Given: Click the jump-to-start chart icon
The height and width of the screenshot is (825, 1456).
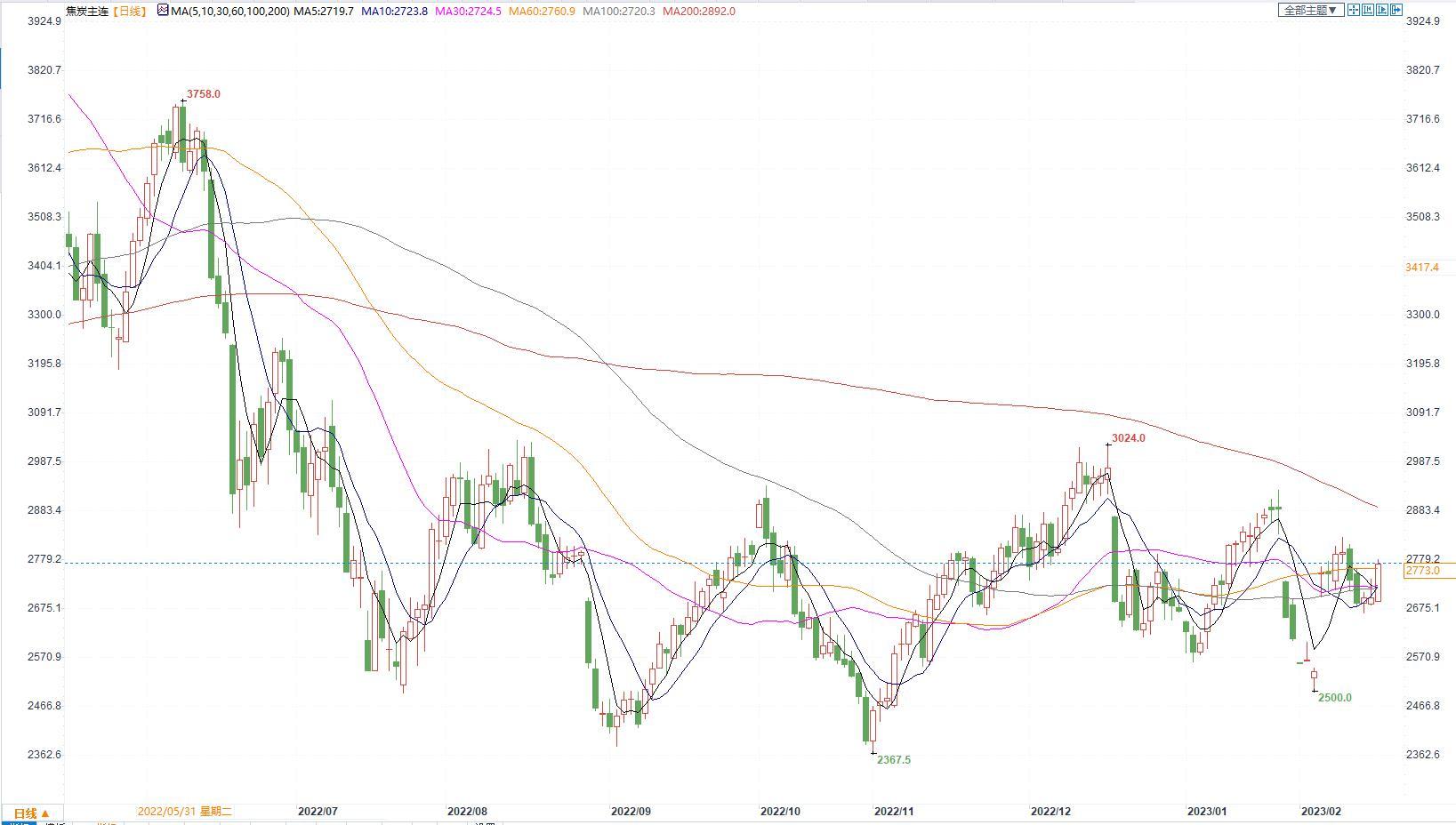Looking at the screenshot, I should pyautogui.click(x=1368, y=10).
